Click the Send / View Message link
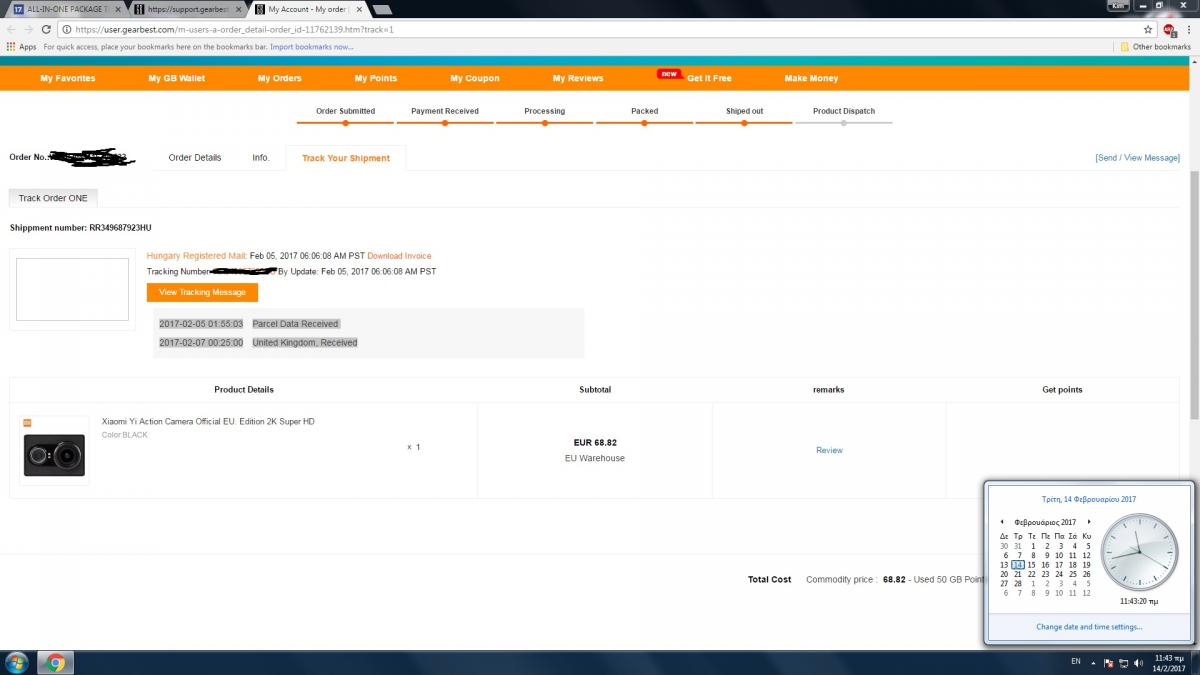1200x675 pixels. point(1138,158)
